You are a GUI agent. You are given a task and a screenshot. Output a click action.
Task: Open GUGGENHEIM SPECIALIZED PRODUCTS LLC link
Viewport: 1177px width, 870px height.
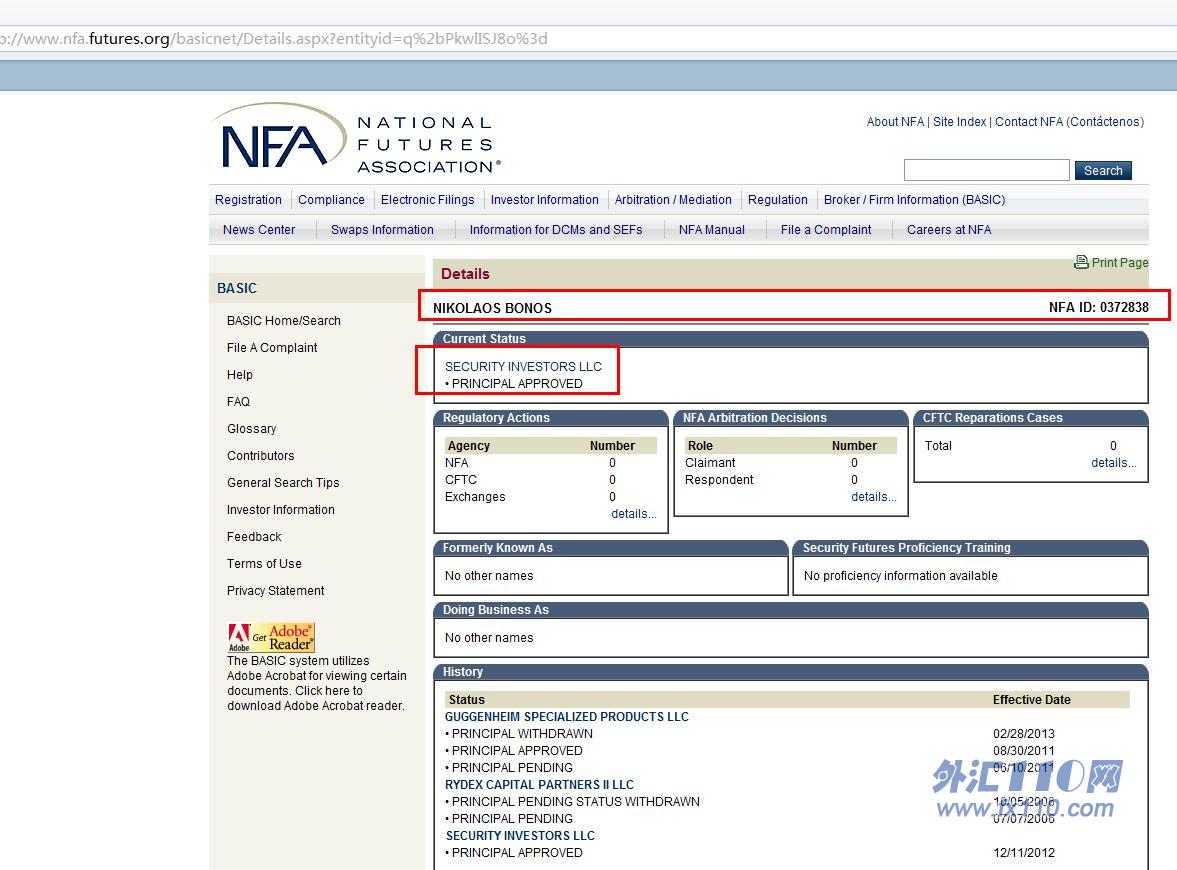click(x=567, y=717)
